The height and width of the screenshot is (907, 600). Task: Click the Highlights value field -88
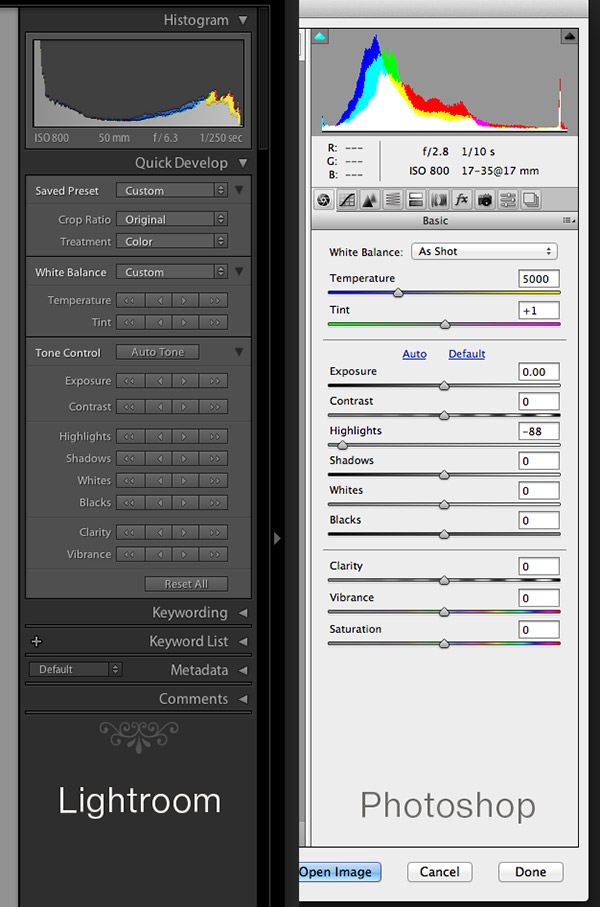pyautogui.click(x=539, y=432)
